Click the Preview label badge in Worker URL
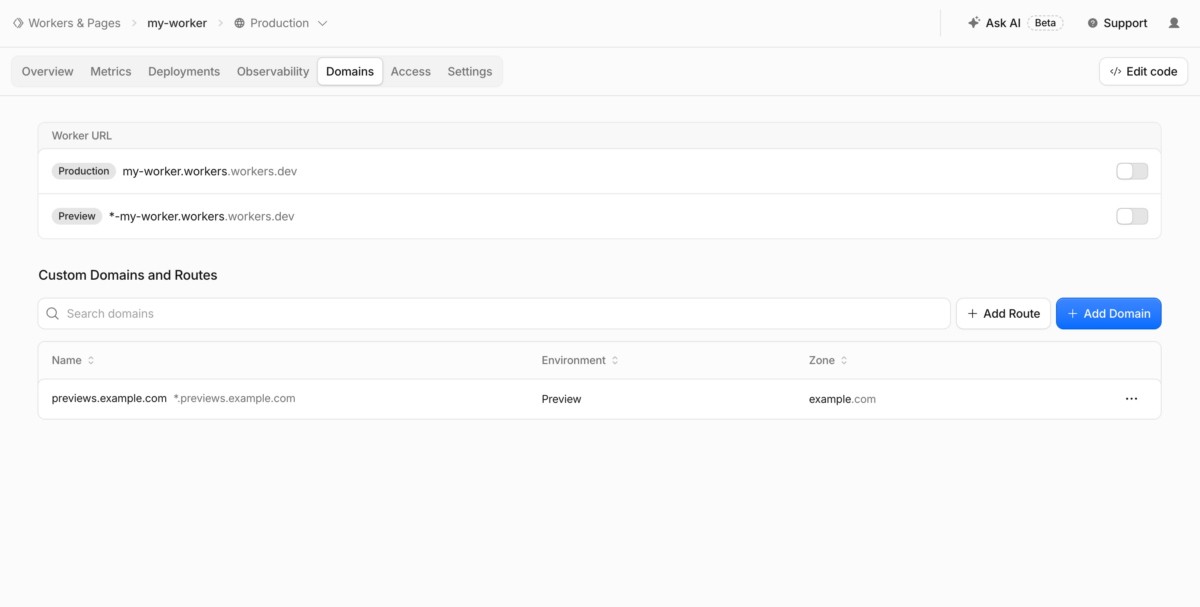 77,216
